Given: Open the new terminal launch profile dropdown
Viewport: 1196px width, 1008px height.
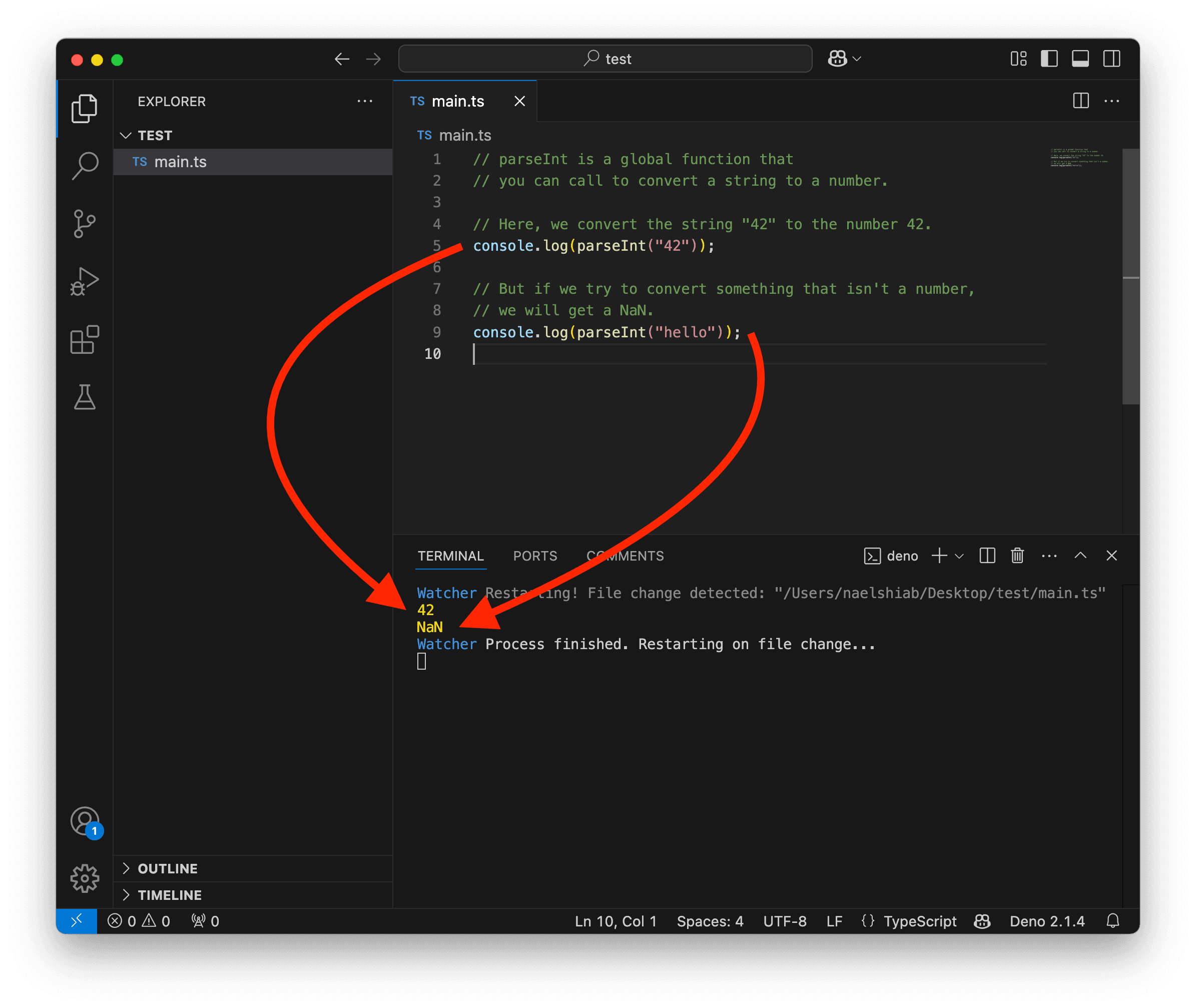Looking at the screenshot, I should point(960,556).
